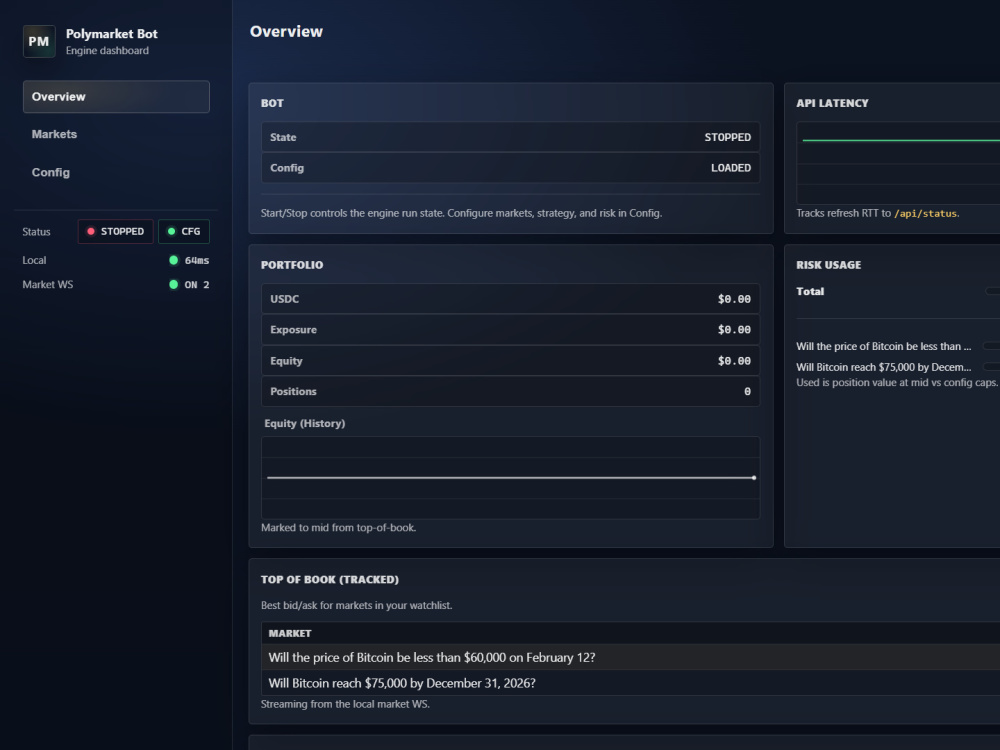Click 'Marked to mid from top-of-book.' note
This screenshot has width=1000, height=750.
[339, 528]
